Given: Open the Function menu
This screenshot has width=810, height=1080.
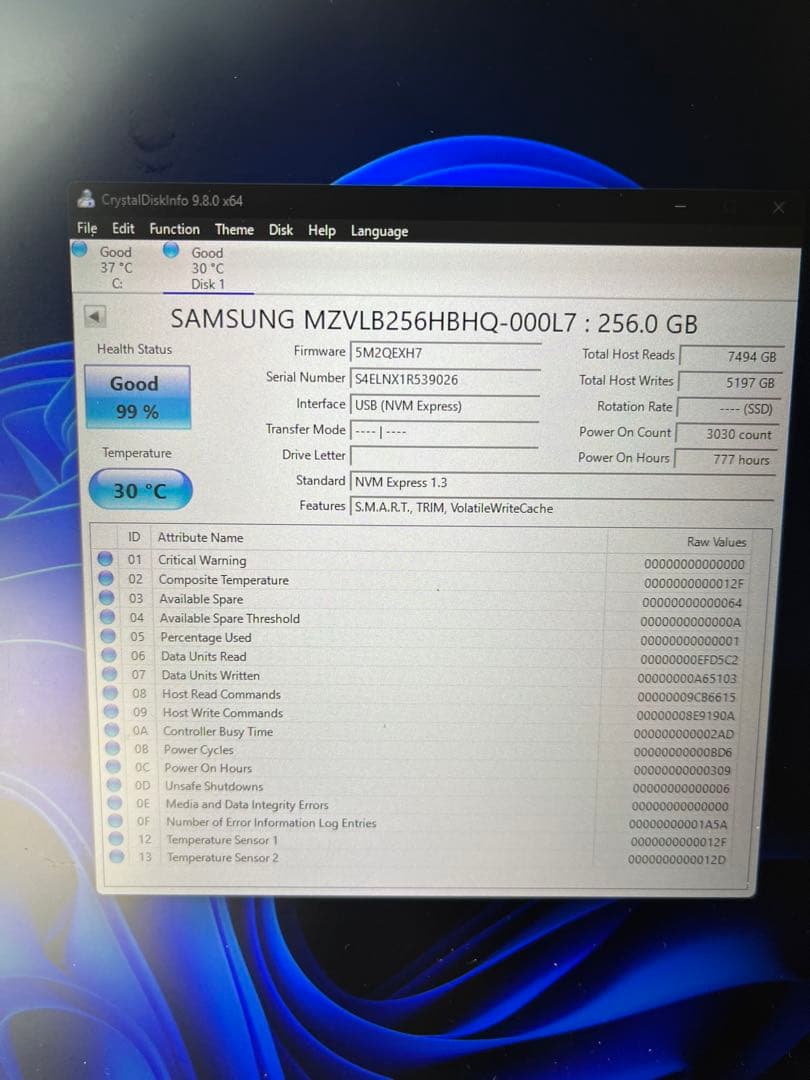Looking at the screenshot, I should click(174, 229).
